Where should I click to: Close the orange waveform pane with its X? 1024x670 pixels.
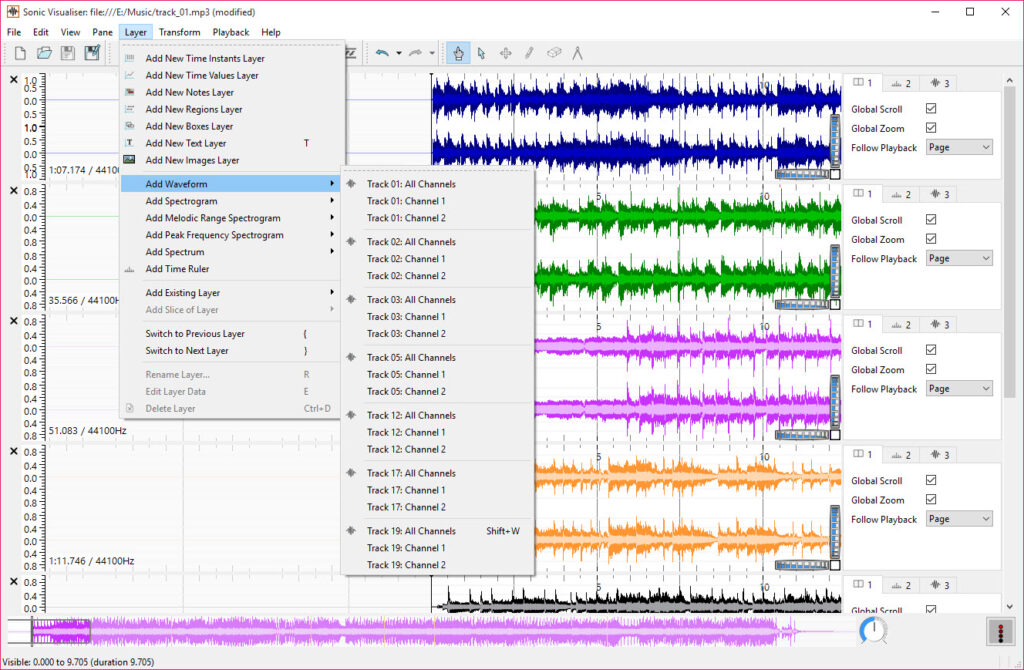(14, 451)
